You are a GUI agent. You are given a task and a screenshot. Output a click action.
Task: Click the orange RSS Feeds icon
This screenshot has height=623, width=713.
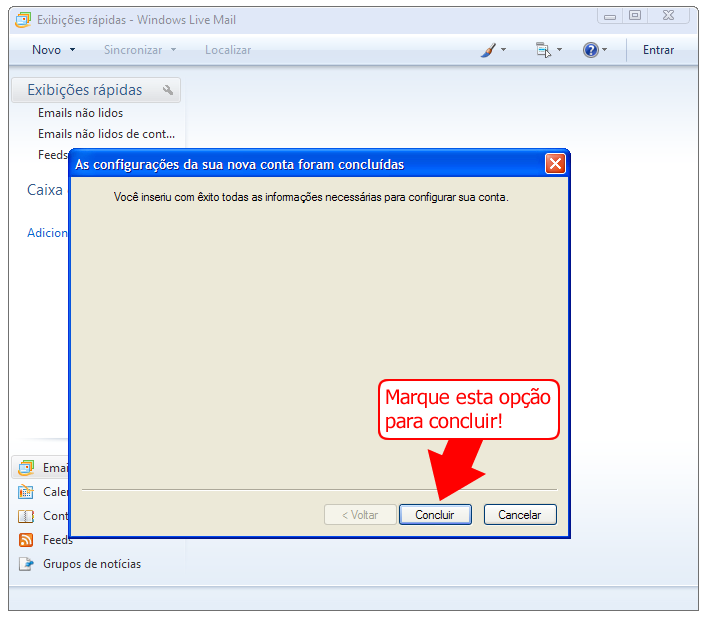(26, 540)
